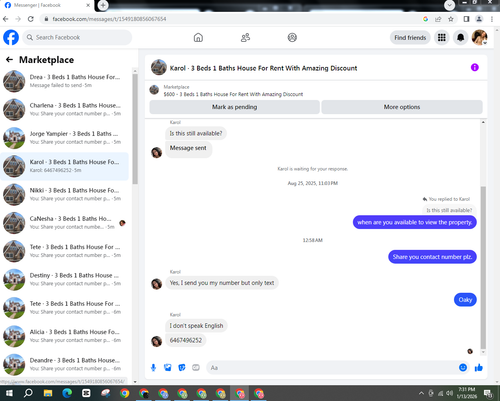500x401 pixels.
Task: Choose a GIF icon
Action: (x=196, y=368)
